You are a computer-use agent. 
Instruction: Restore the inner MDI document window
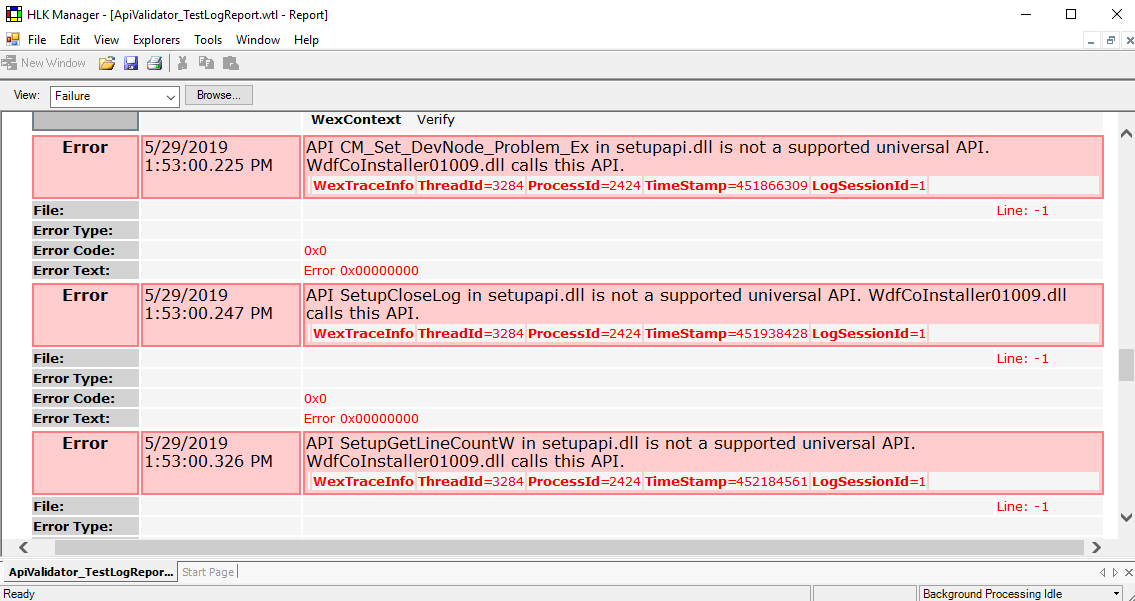1110,41
